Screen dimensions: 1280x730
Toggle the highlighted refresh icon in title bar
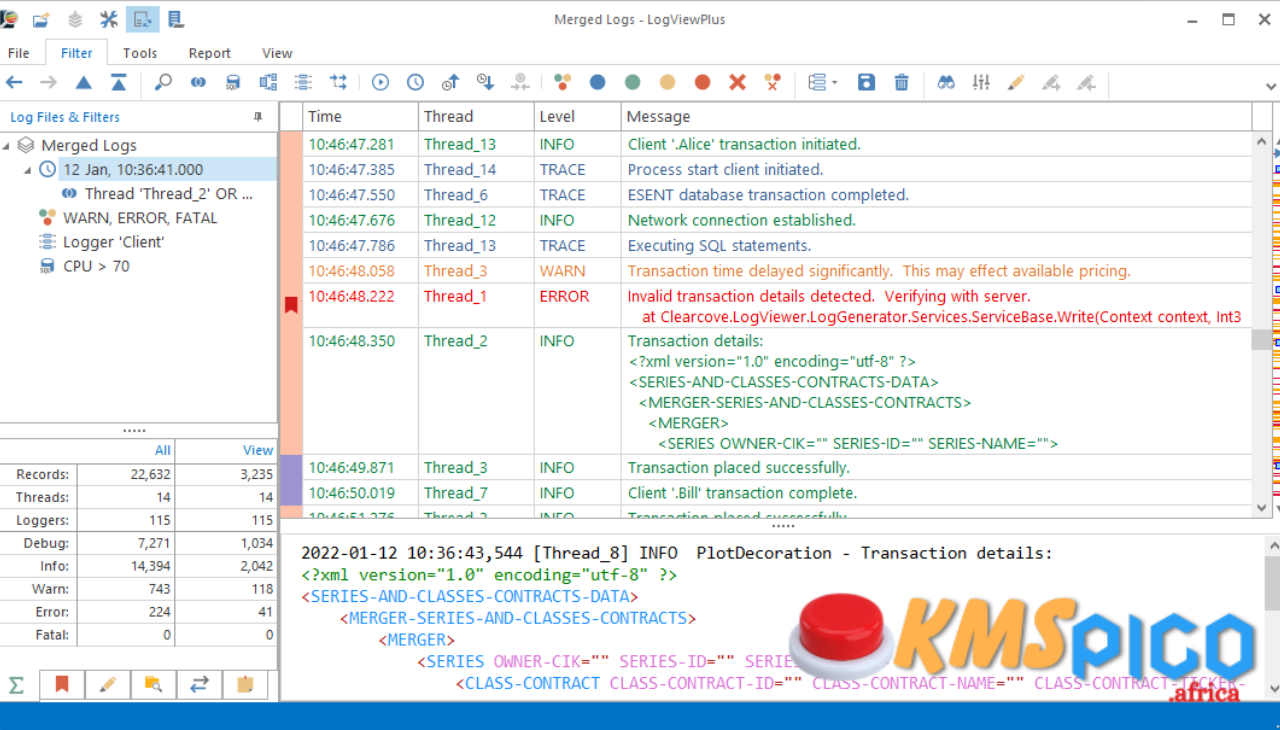142,19
